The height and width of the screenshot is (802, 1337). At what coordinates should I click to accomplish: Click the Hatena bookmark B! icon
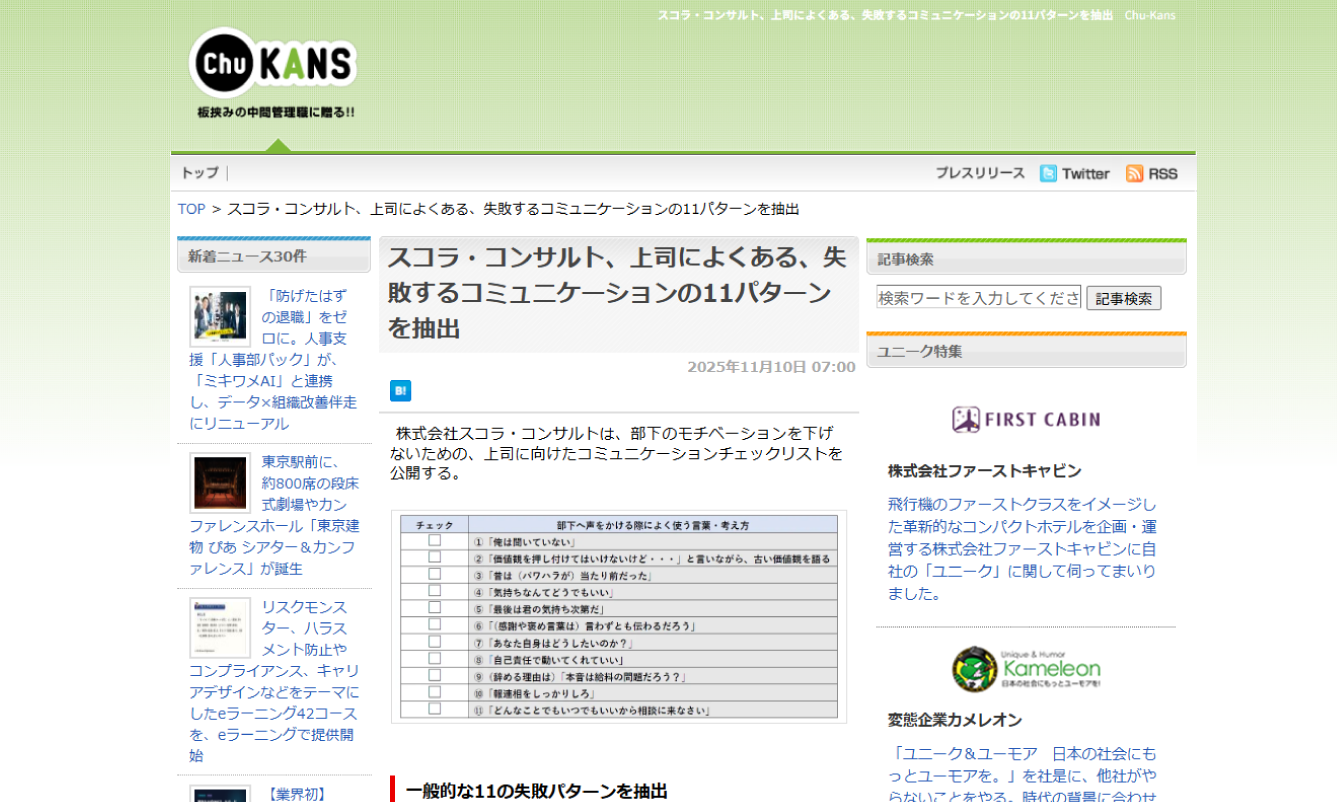(x=400, y=391)
